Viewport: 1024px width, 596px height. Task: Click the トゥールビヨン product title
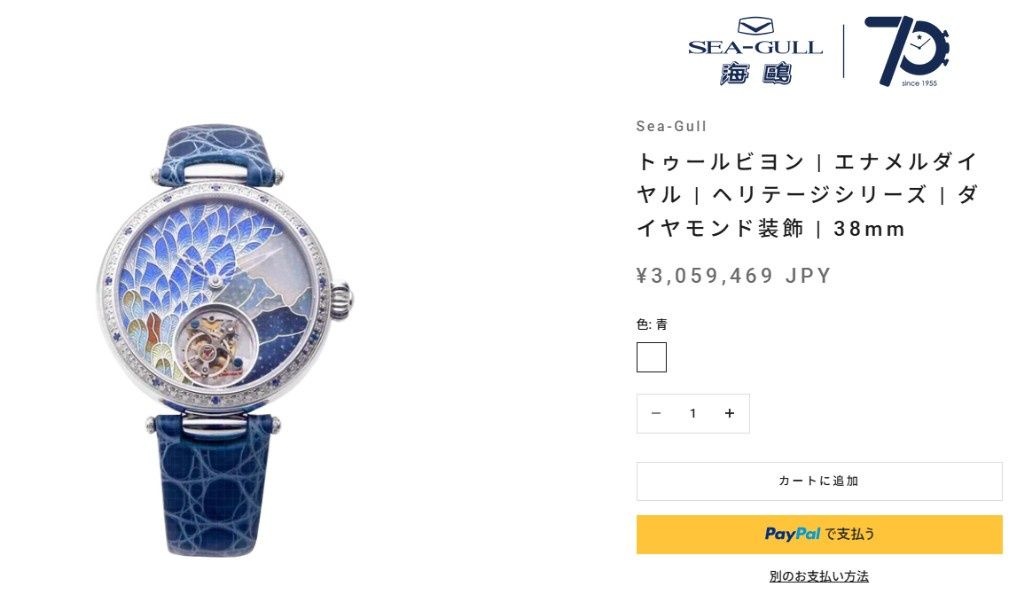tap(807, 195)
